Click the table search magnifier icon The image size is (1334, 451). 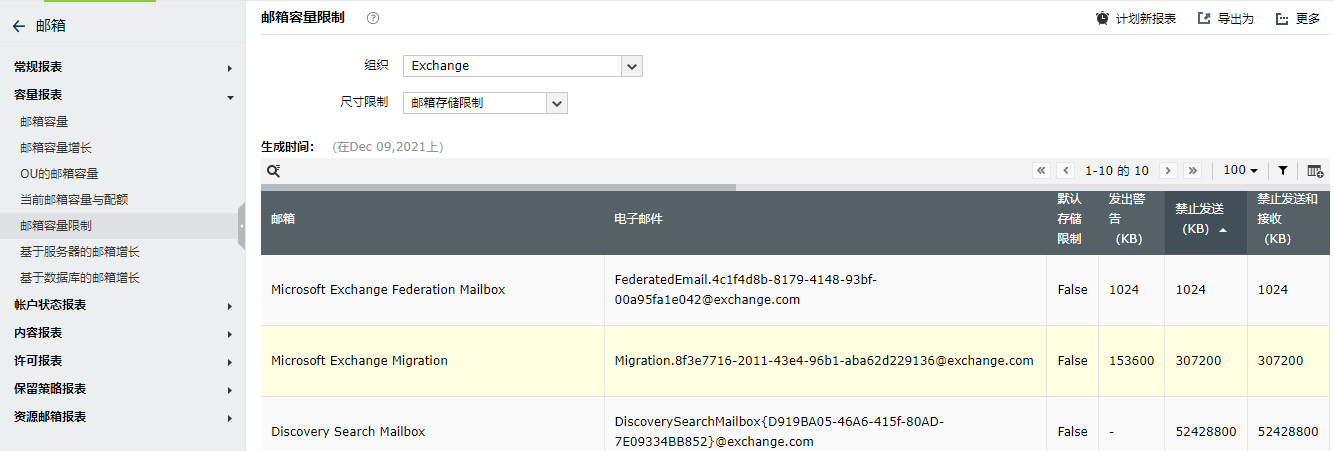(x=272, y=171)
